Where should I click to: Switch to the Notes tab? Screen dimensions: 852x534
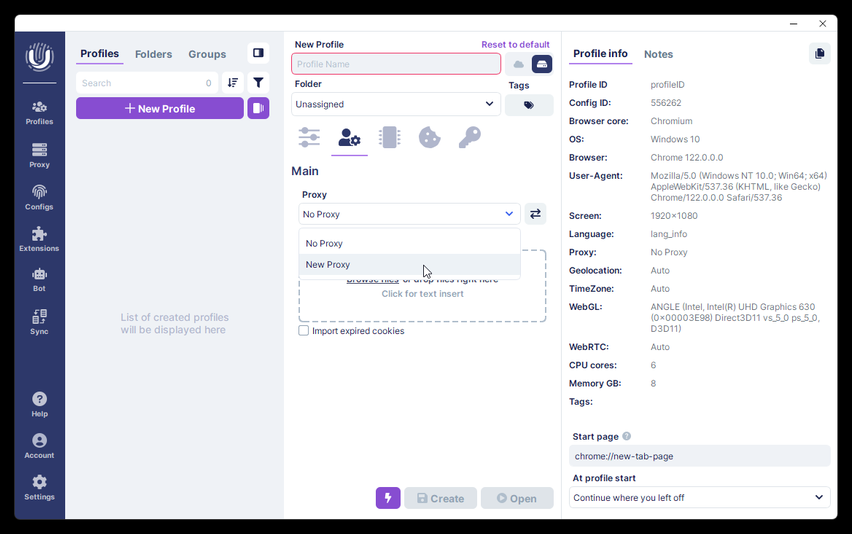click(x=658, y=54)
